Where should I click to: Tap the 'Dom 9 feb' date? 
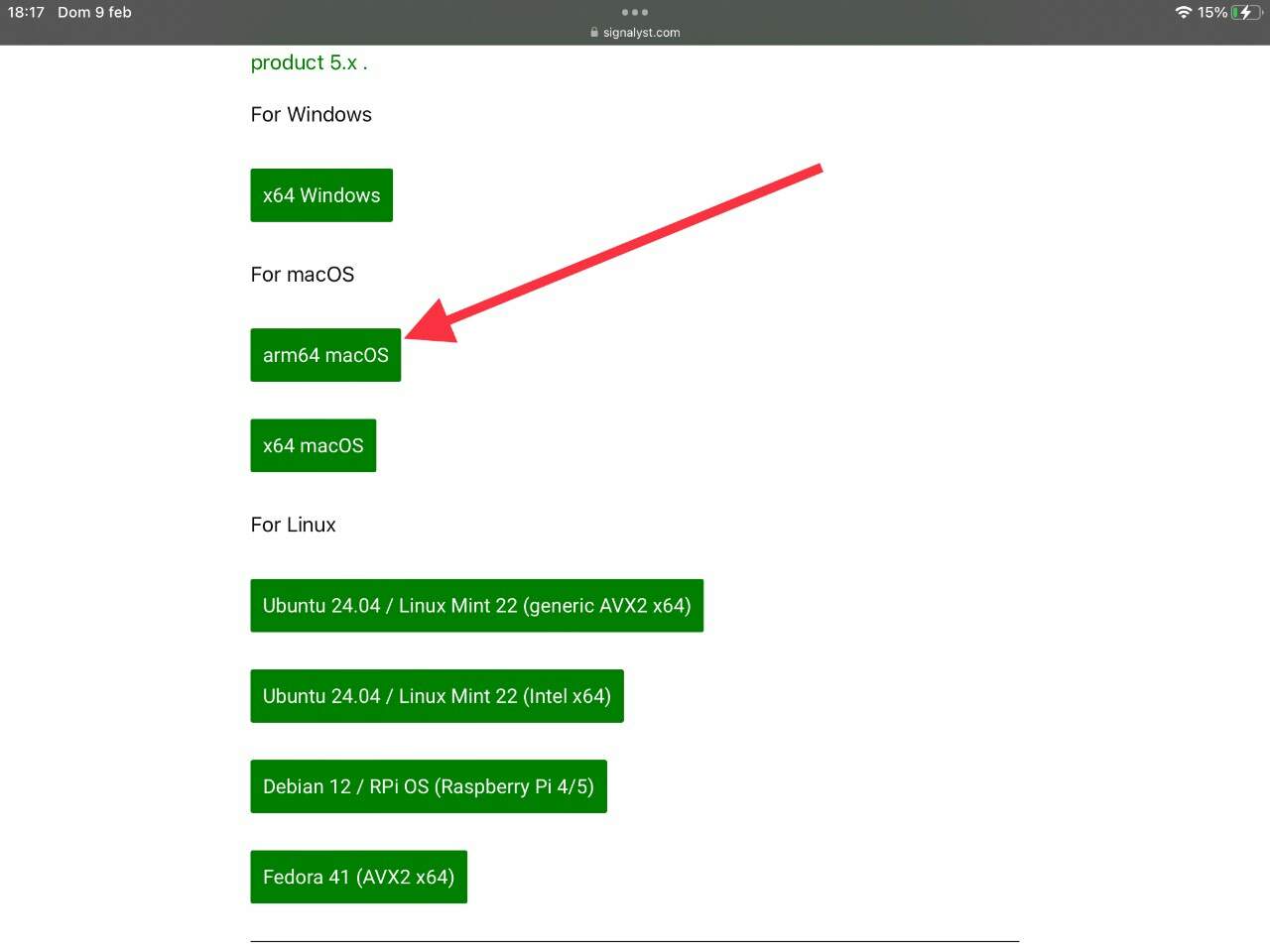click(94, 12)
